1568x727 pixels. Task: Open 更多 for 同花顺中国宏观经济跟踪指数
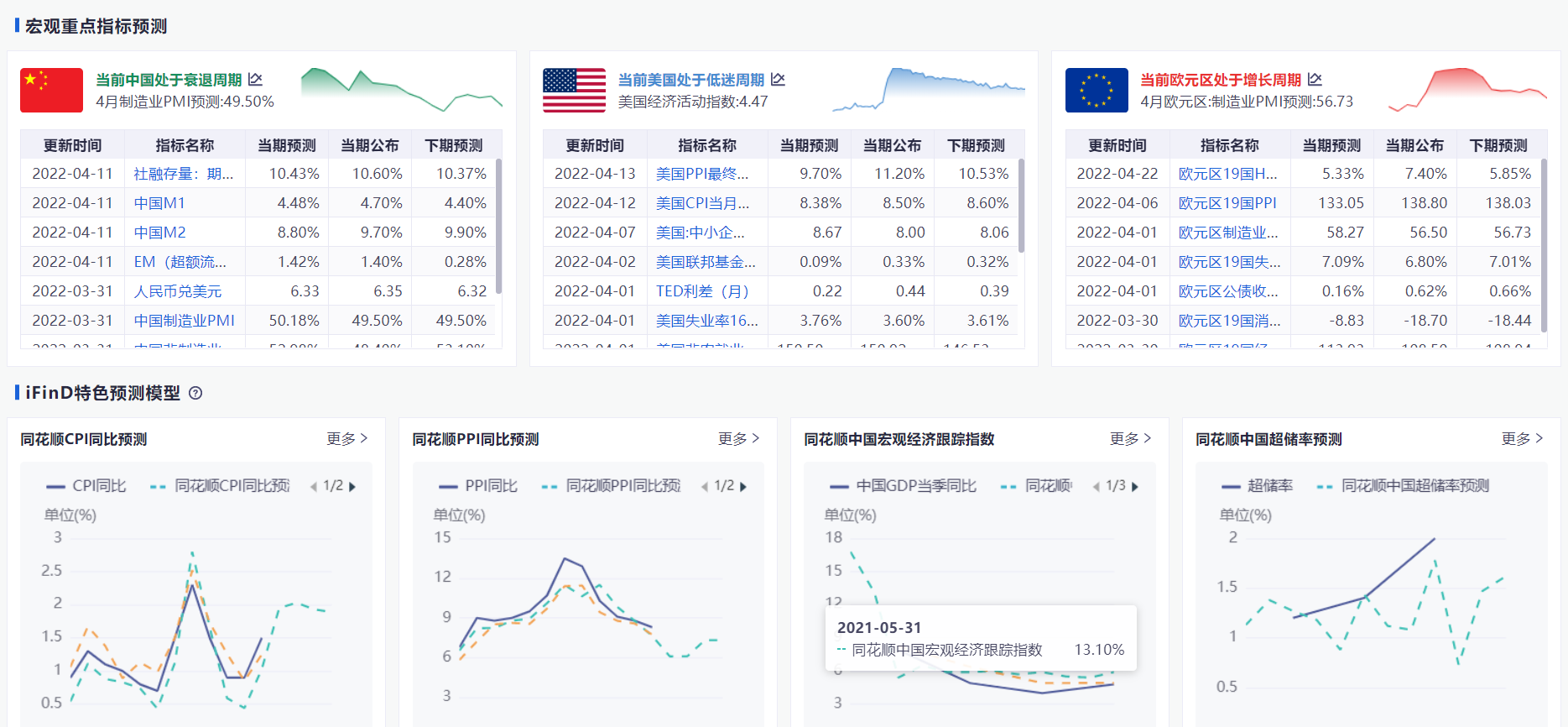pos(1131,438)
